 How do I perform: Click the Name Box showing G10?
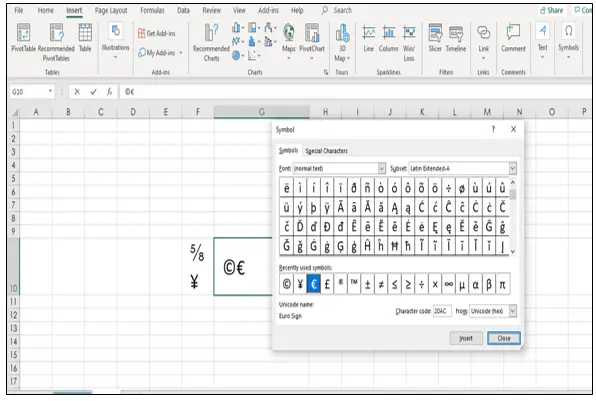pos(28,92)
